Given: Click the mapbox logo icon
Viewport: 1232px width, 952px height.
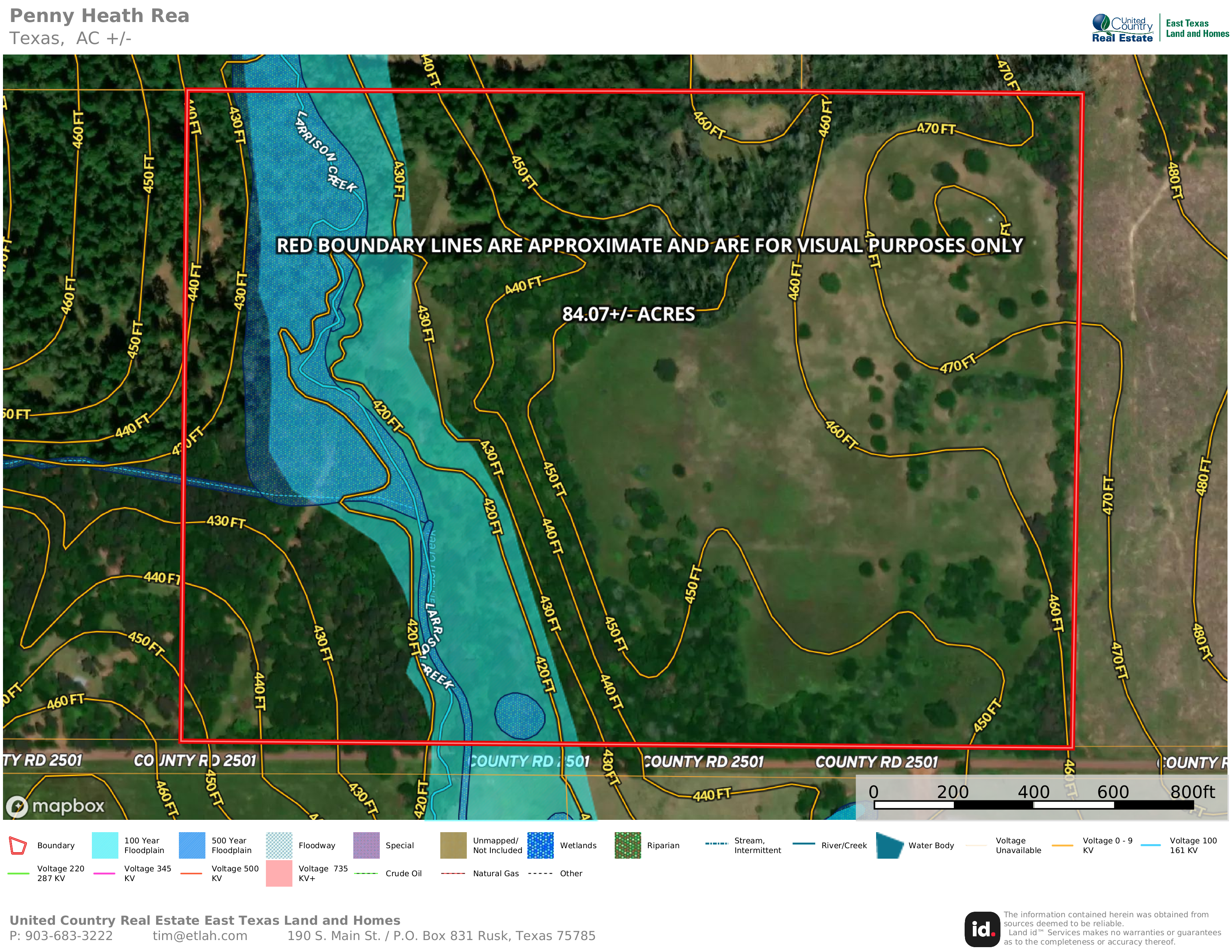Looking at the screenshot, I should [x=17, y=806].
